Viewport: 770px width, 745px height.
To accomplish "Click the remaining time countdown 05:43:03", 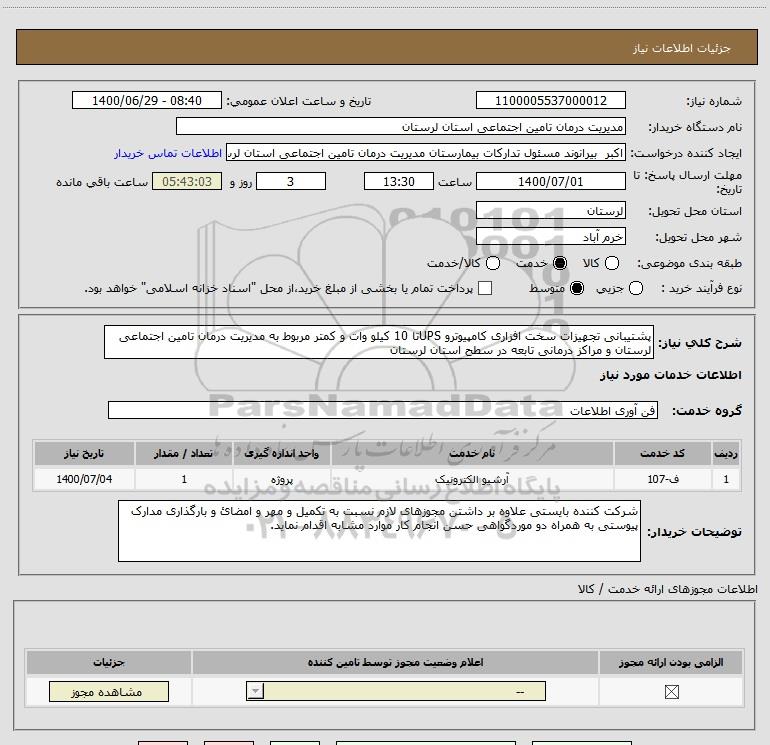I will tap(187, 181).
